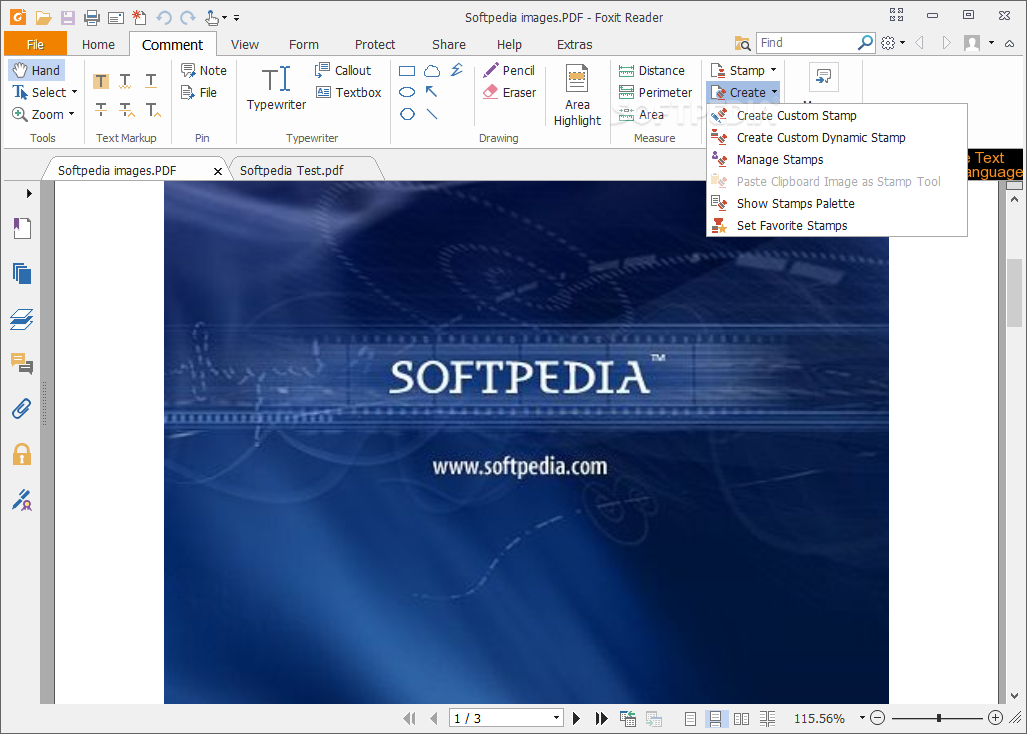Click the zoom out minus button
This screenshot has width=1027, height=734.
point(878,718)
